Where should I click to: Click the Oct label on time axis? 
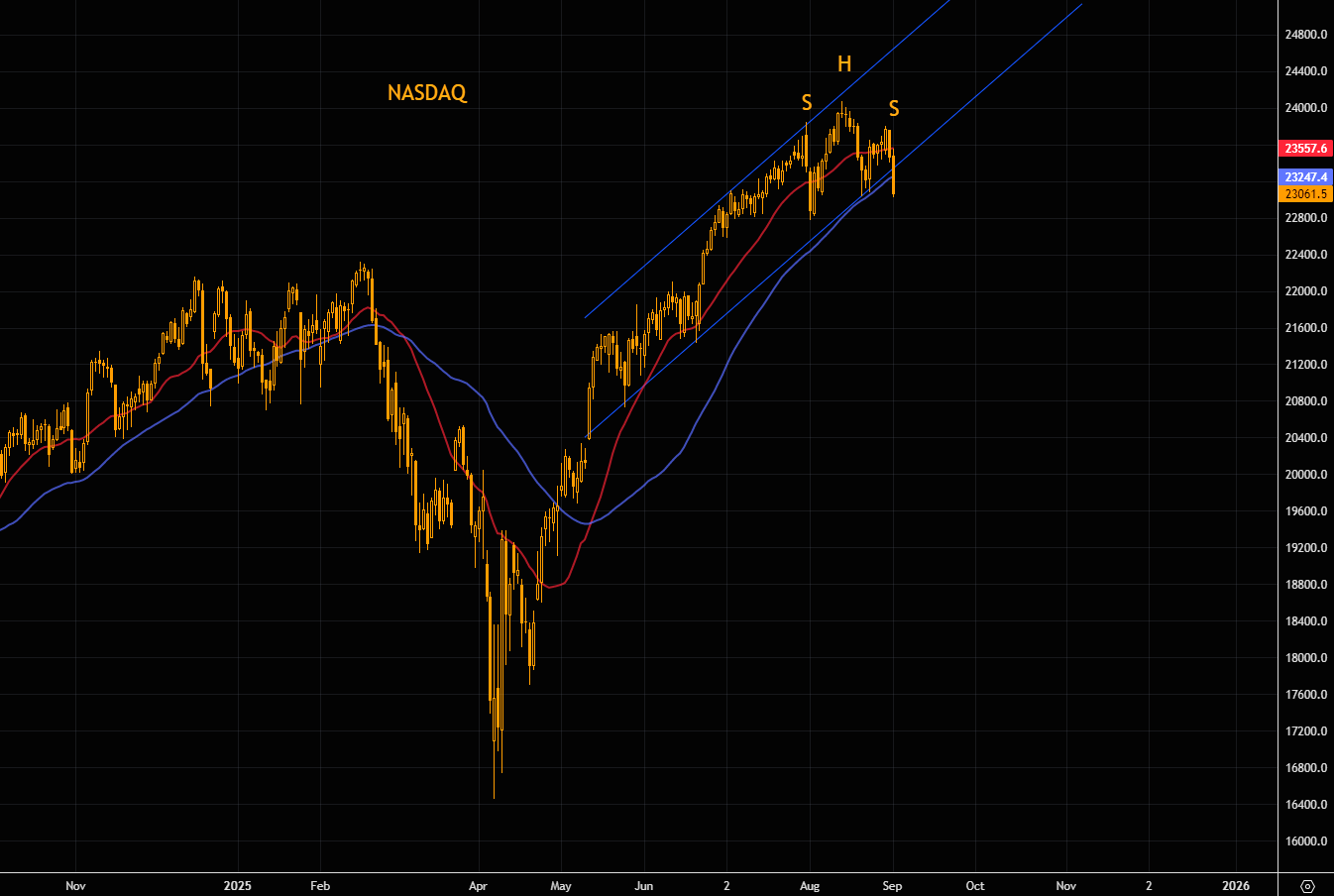point(975,886)
